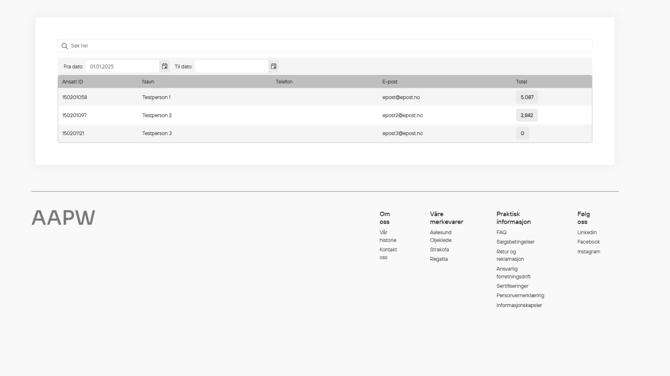This screenshot has height=376, width=670.
Task: Open the 'Retur og reklamasjon' link
Action: [x=510, y=255]
